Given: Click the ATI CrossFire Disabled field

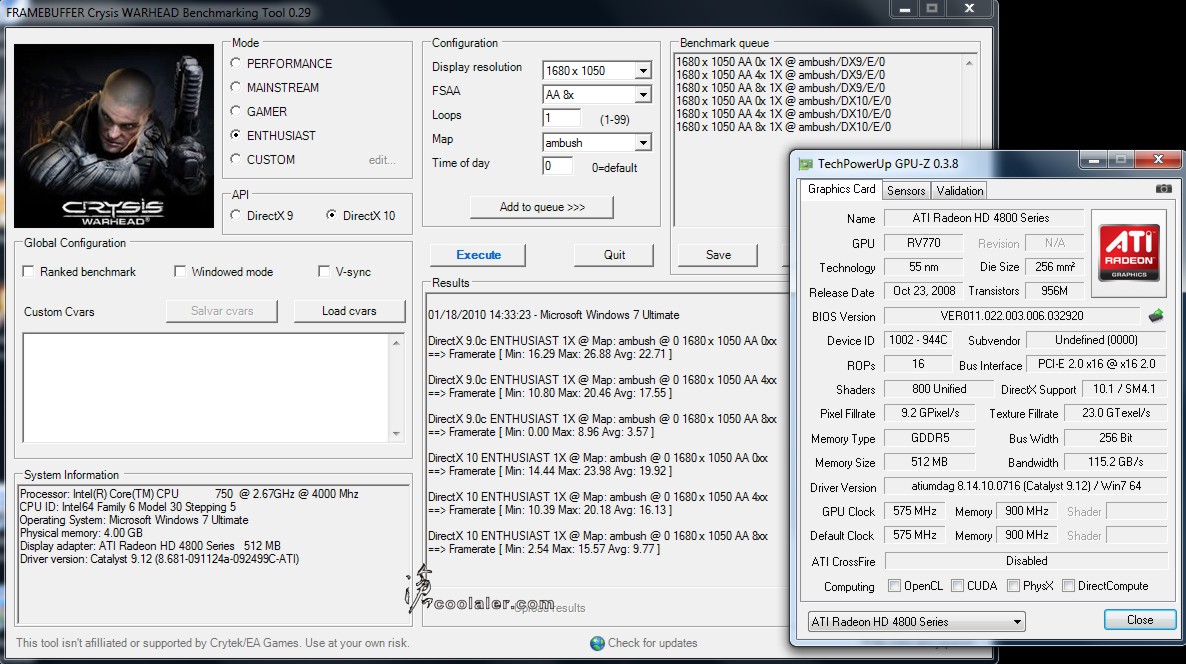Looking at the screenshot, I should (1026, 560).
